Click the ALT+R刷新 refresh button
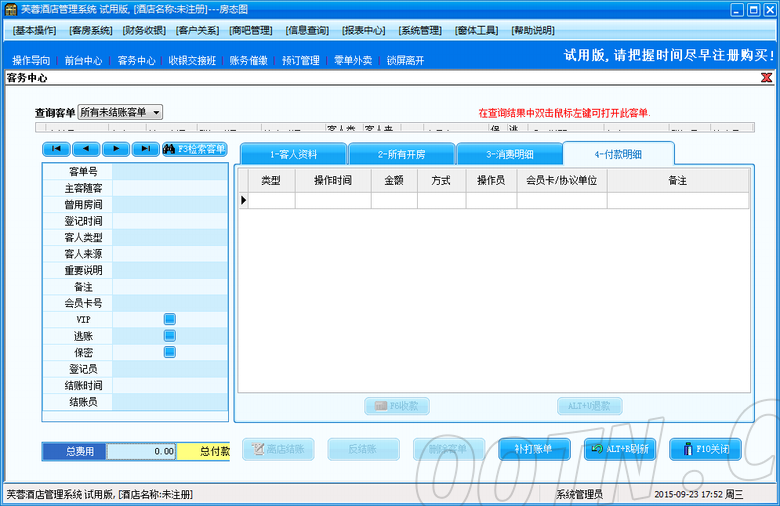Image resolution: width=780 pixels, height=506 pixels. click(x=619, y=449)
